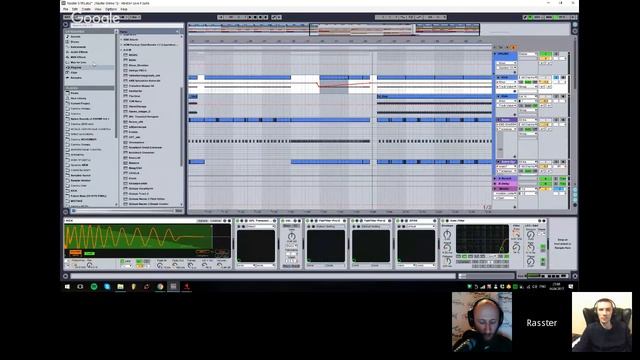Open the File menu

(x=65, y=9)
